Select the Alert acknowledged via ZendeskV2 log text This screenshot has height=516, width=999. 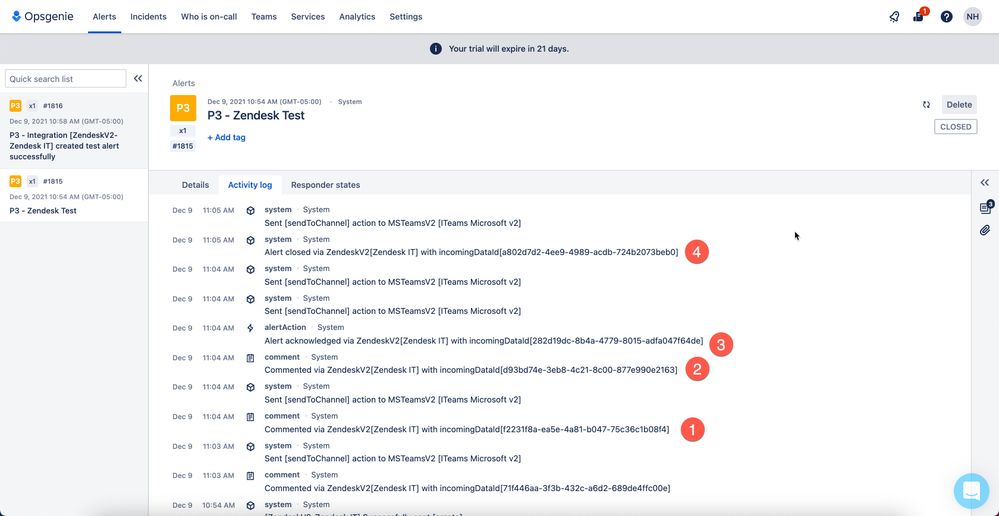[484, 341]
